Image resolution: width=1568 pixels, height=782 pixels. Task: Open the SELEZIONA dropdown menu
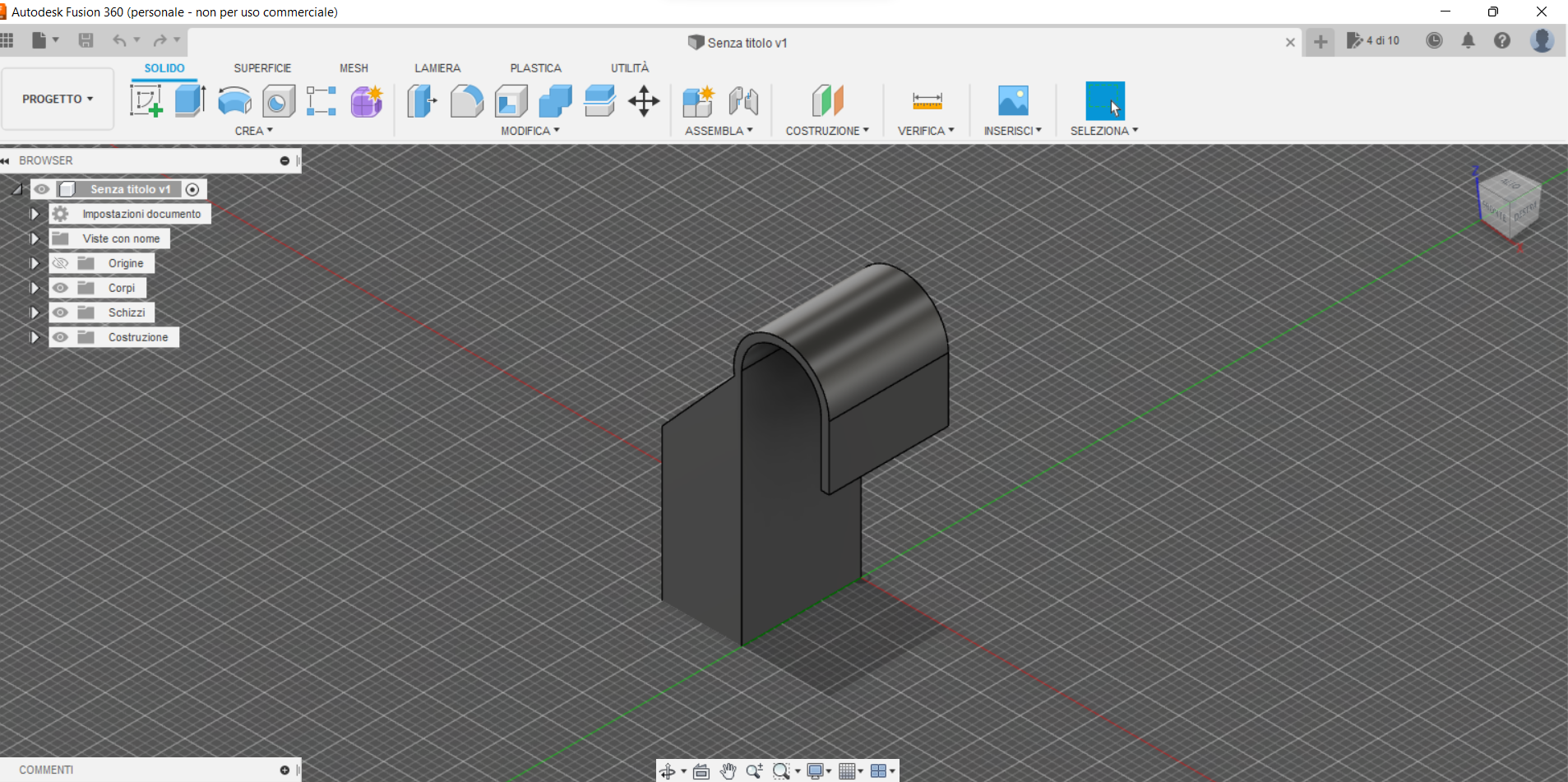(1104, 131)
